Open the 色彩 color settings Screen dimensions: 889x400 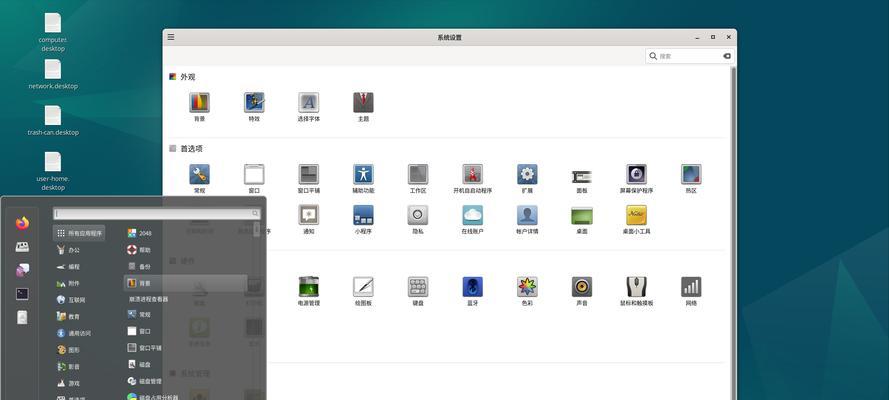pos(527,291)
